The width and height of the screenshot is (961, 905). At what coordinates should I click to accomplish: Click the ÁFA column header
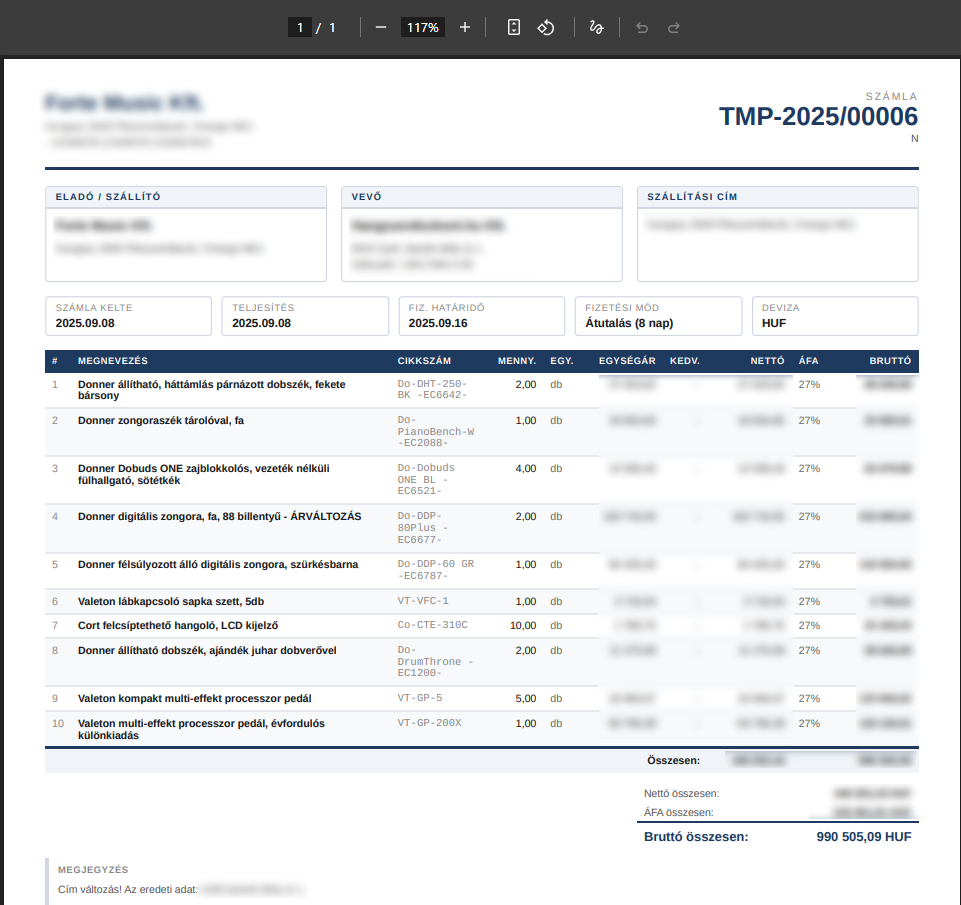click(x=808, y=361)
